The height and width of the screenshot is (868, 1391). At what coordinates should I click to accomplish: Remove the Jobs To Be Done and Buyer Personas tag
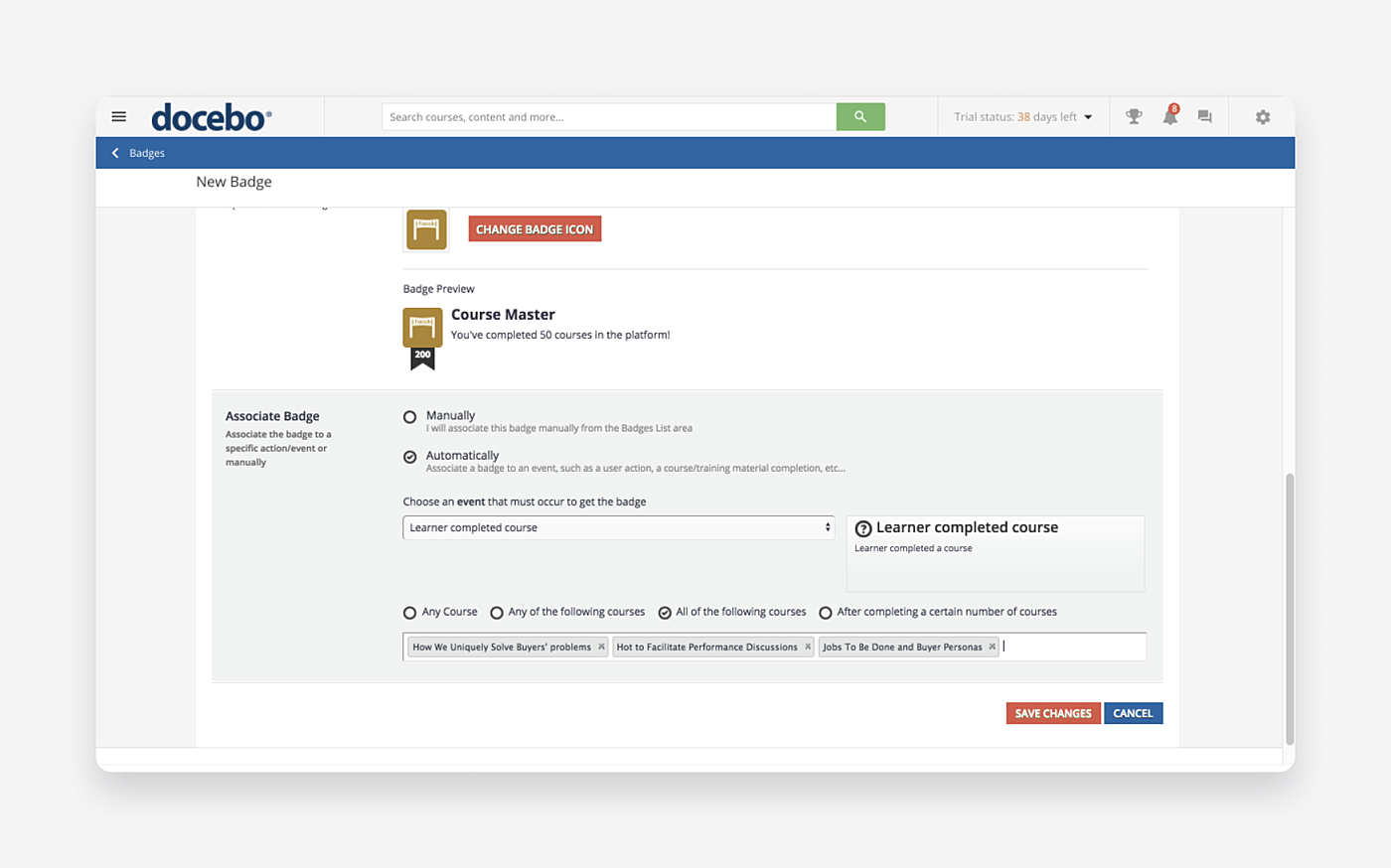[992, 647]
